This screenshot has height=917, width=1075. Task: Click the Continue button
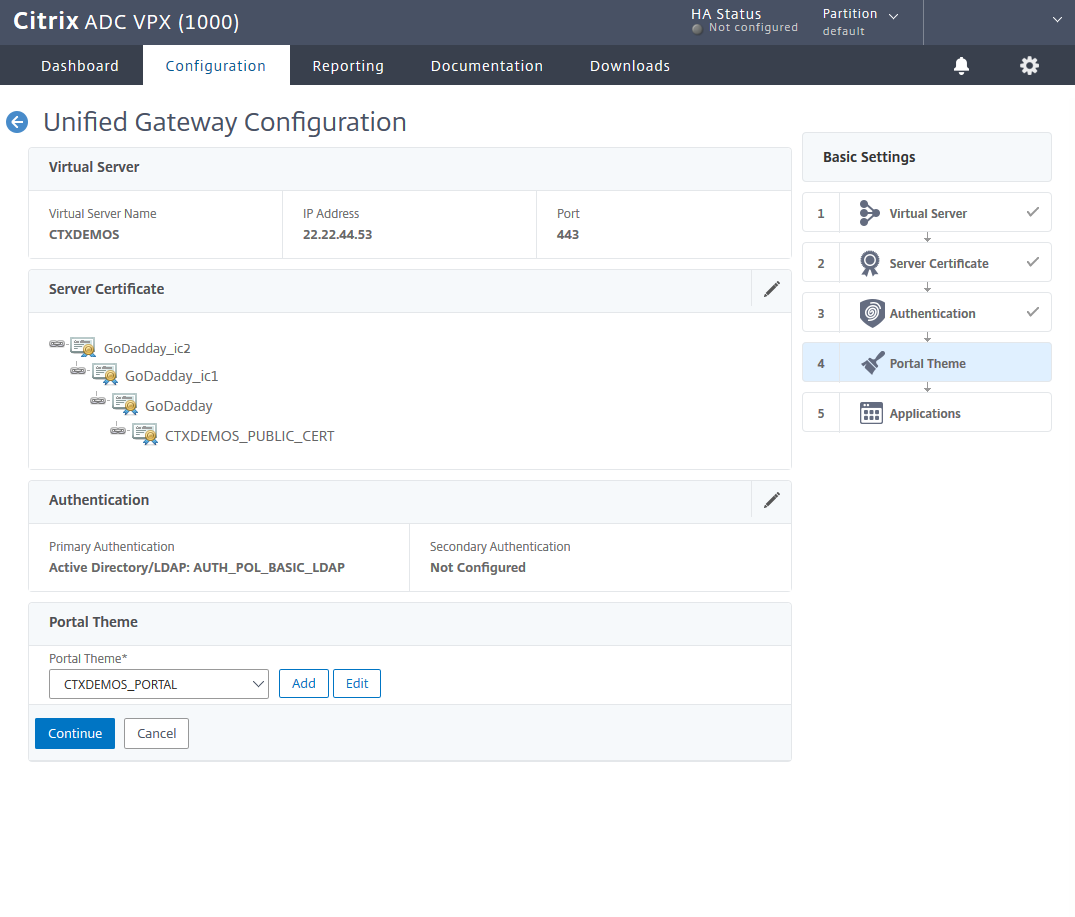point(75,733)
